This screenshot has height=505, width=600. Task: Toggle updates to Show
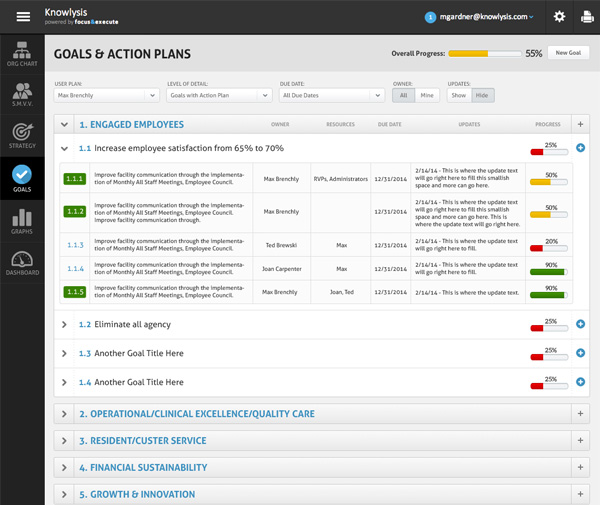click(458, 95)
